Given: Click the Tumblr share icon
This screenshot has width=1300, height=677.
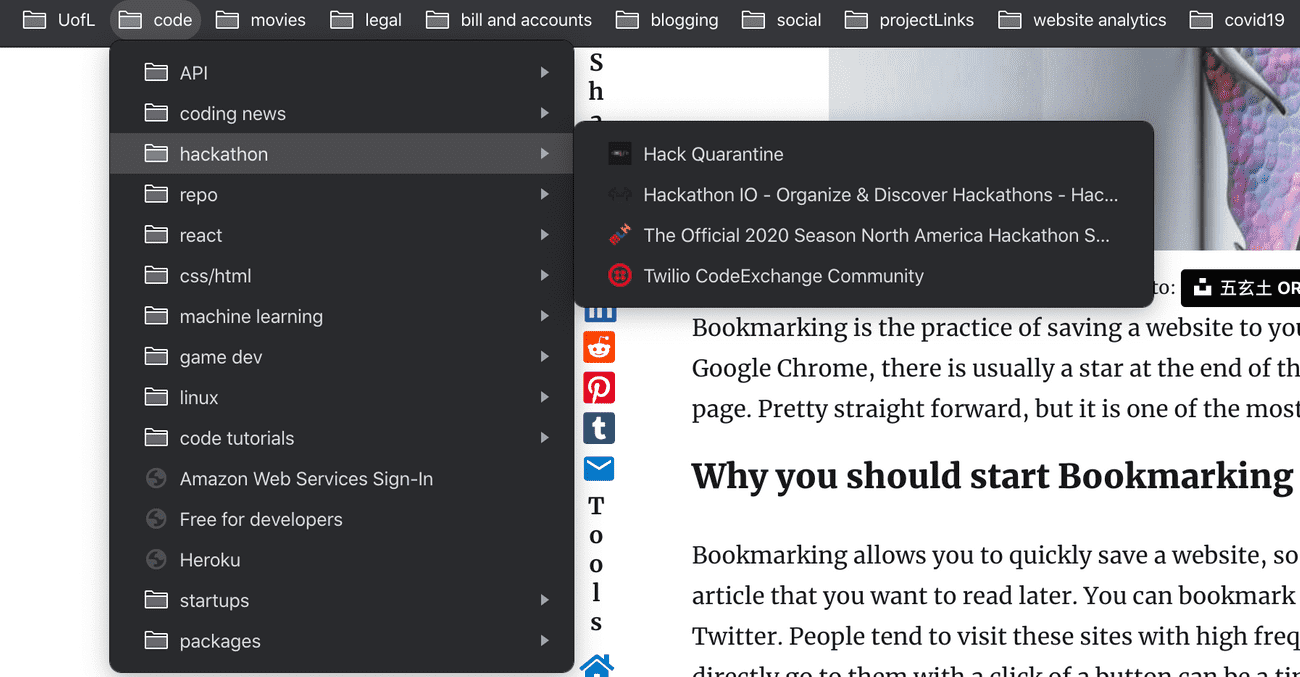Looking at the screenshot, I should coord(599,427).
